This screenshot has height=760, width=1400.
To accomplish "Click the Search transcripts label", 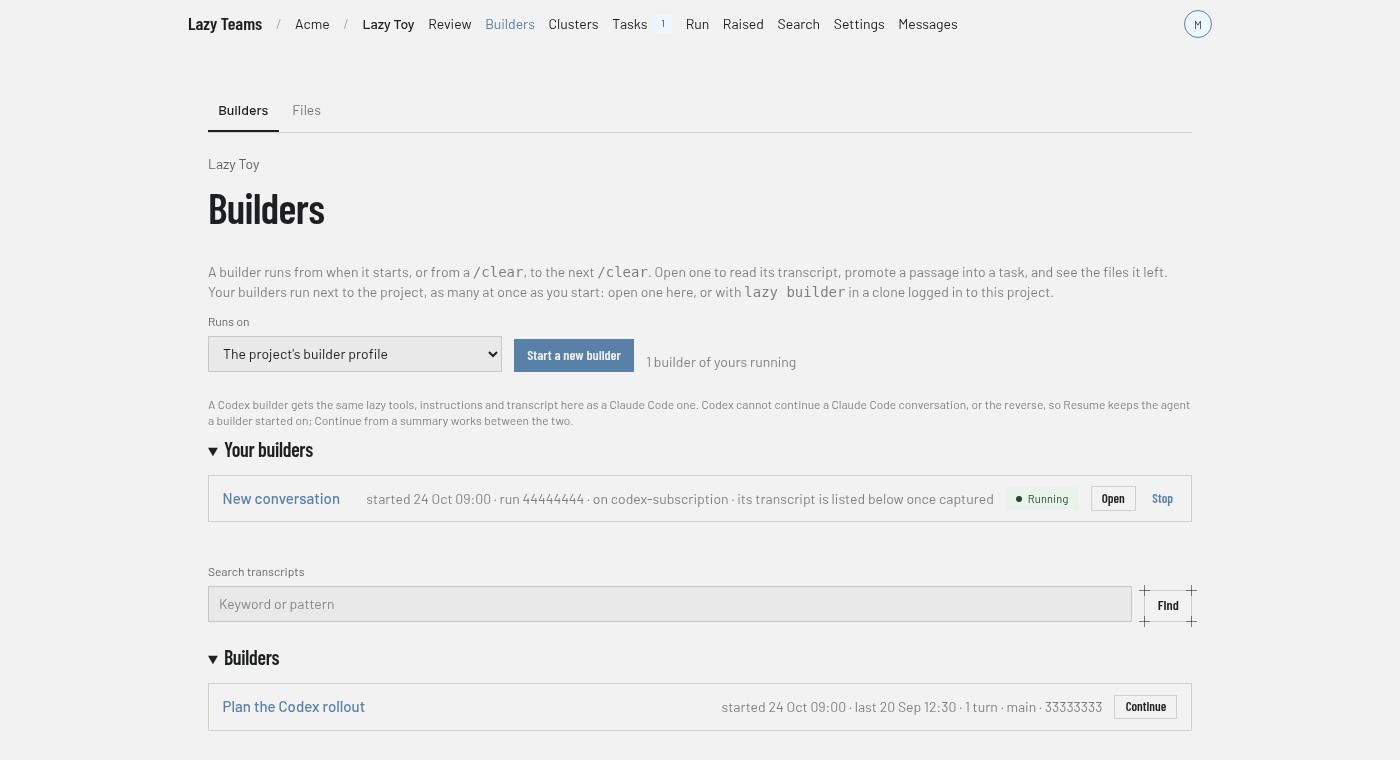I will pyautogui.click(x=256, y=572).
